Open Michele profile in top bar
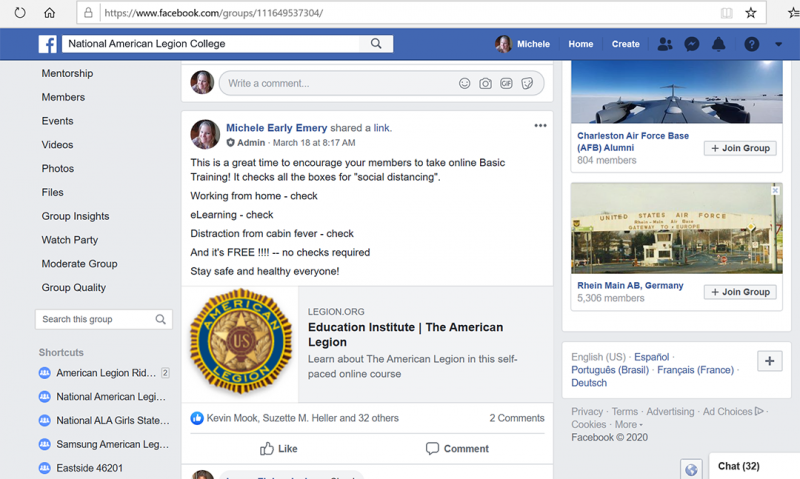The height and width of the screenshot is (479, 800). 522,44
